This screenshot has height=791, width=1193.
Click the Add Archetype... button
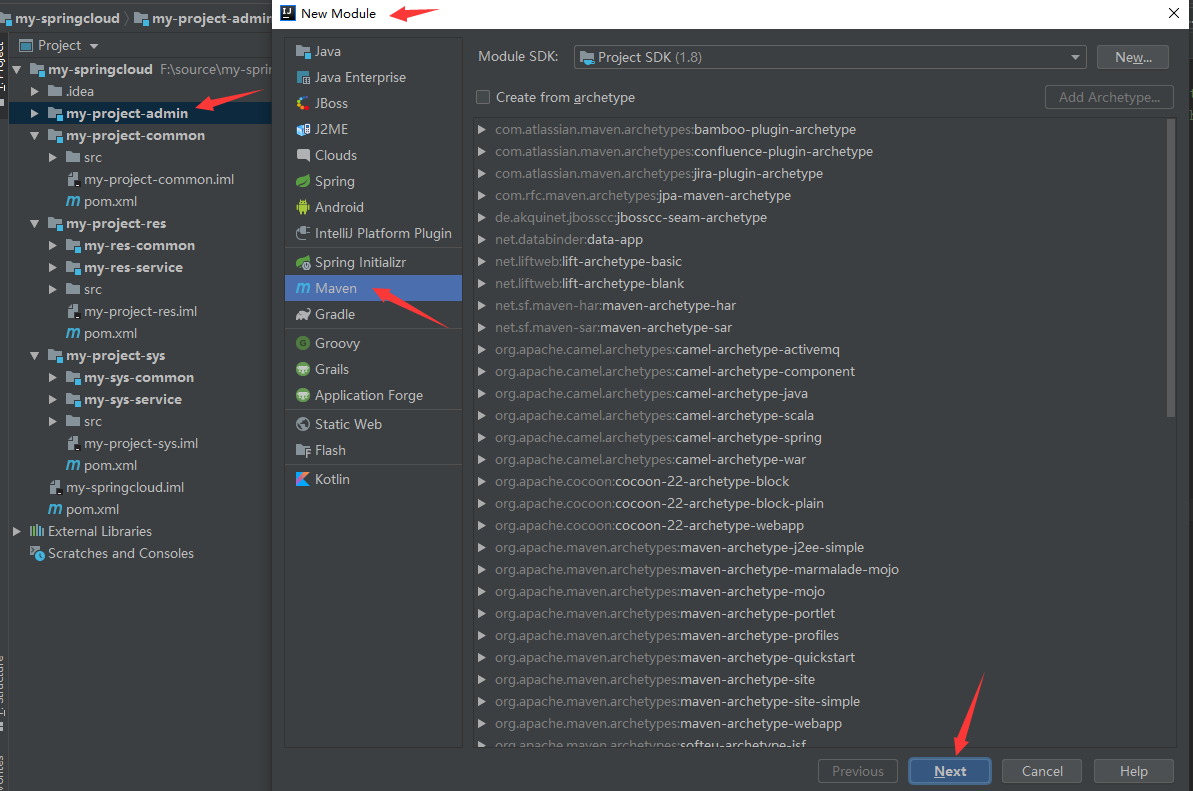coord(1109,97)
